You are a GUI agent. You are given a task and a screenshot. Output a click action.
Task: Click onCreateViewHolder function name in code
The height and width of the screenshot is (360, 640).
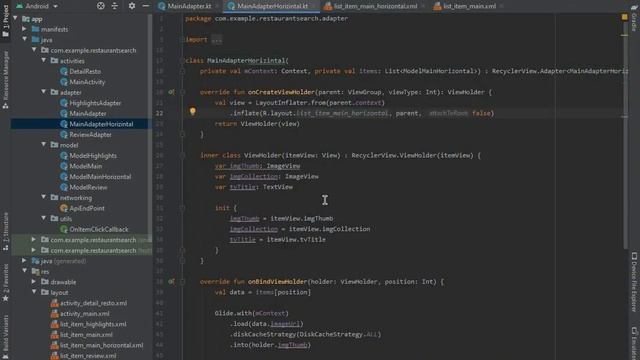281,92
